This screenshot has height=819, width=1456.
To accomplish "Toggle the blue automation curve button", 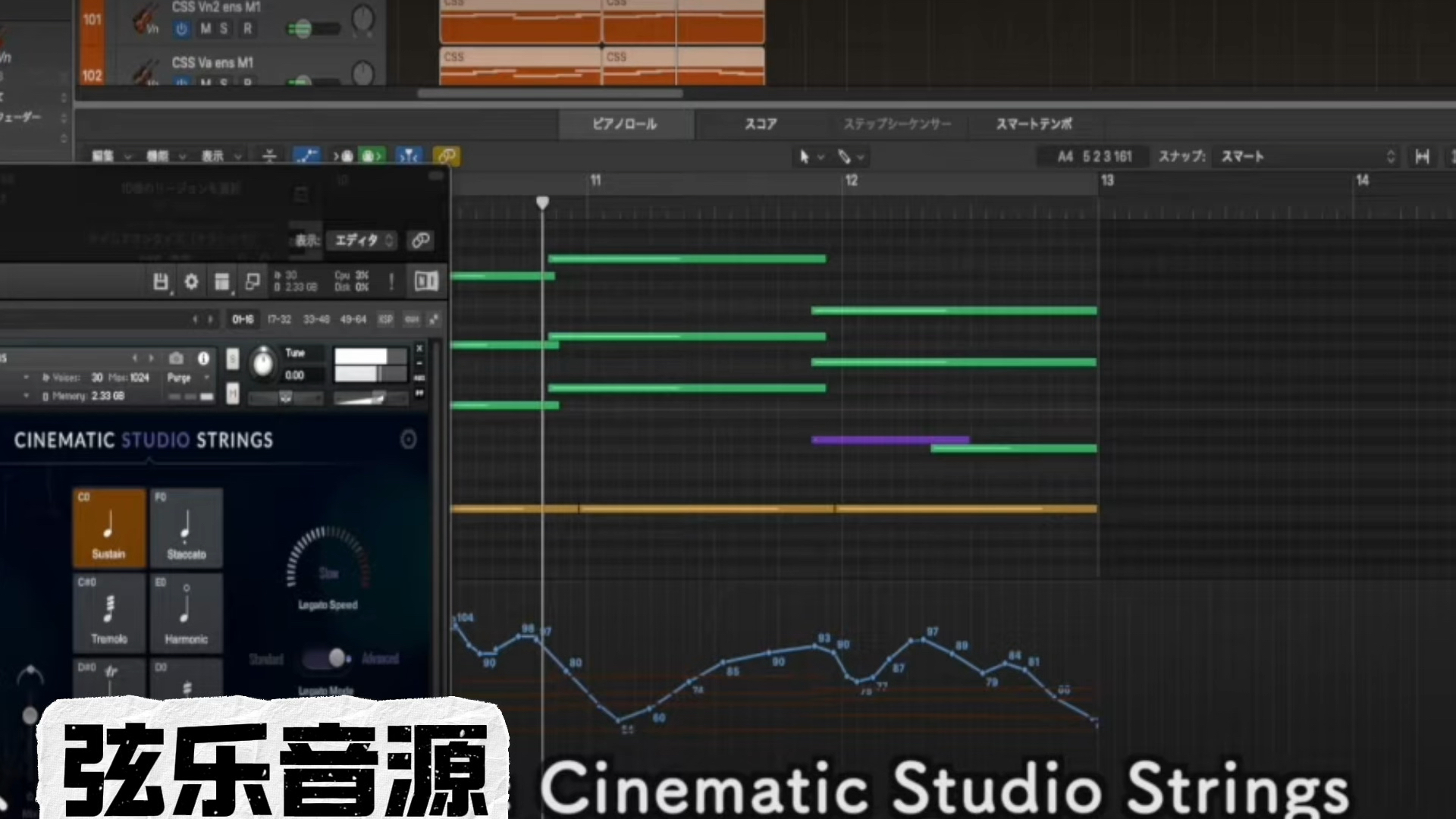I will (307, 156).
